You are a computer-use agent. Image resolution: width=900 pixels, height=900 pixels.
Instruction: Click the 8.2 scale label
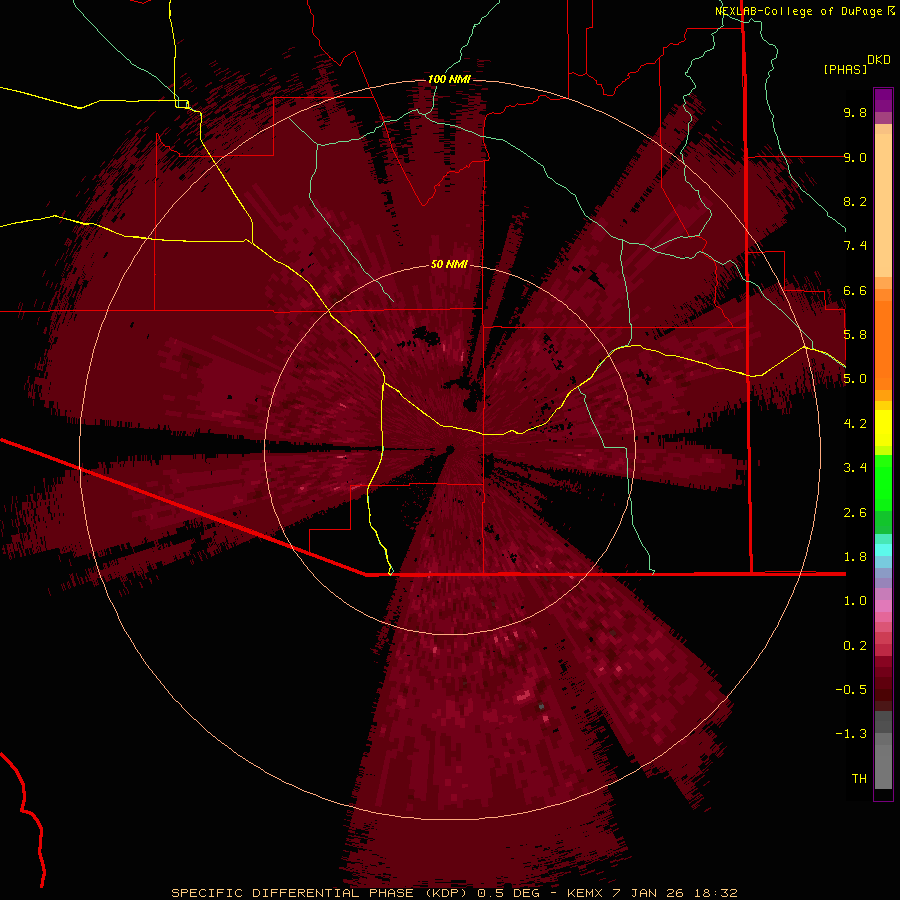(855, 201)
